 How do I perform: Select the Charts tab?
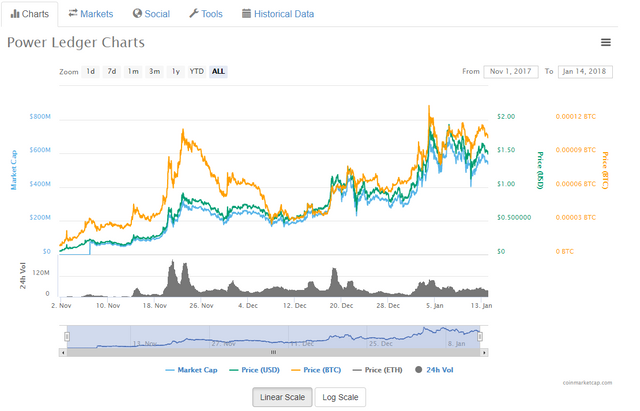30,14
